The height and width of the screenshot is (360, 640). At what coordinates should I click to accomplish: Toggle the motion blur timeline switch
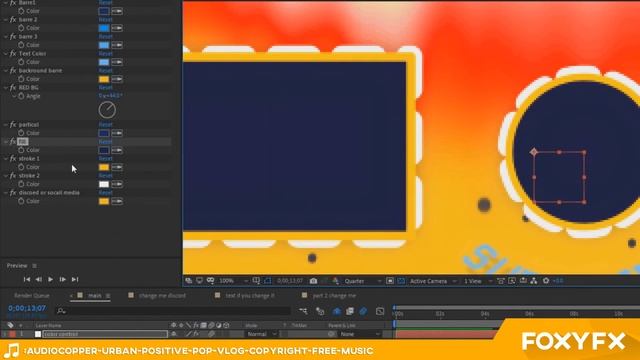(363, 311)
